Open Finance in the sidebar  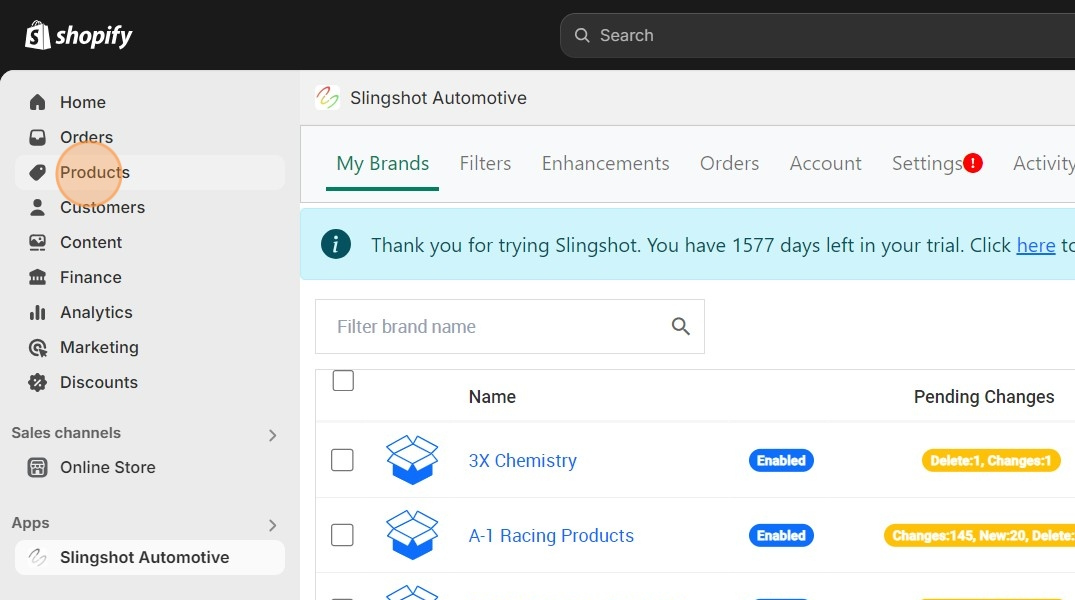[x=149, y=277]
